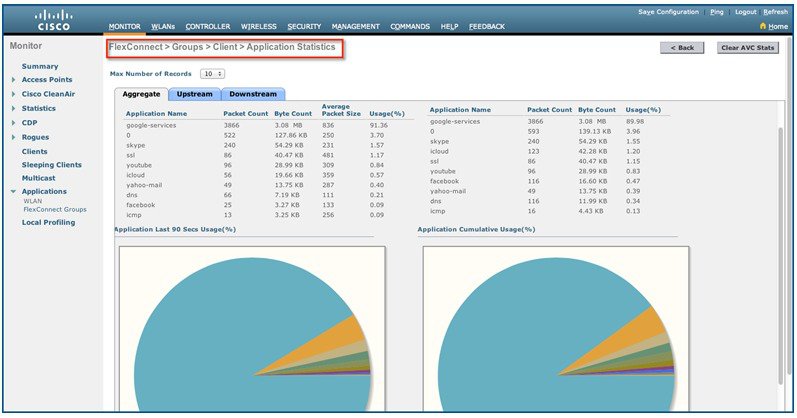Switch to the Upstream tab
797x418 pixels.
click(x=195, y=94)
